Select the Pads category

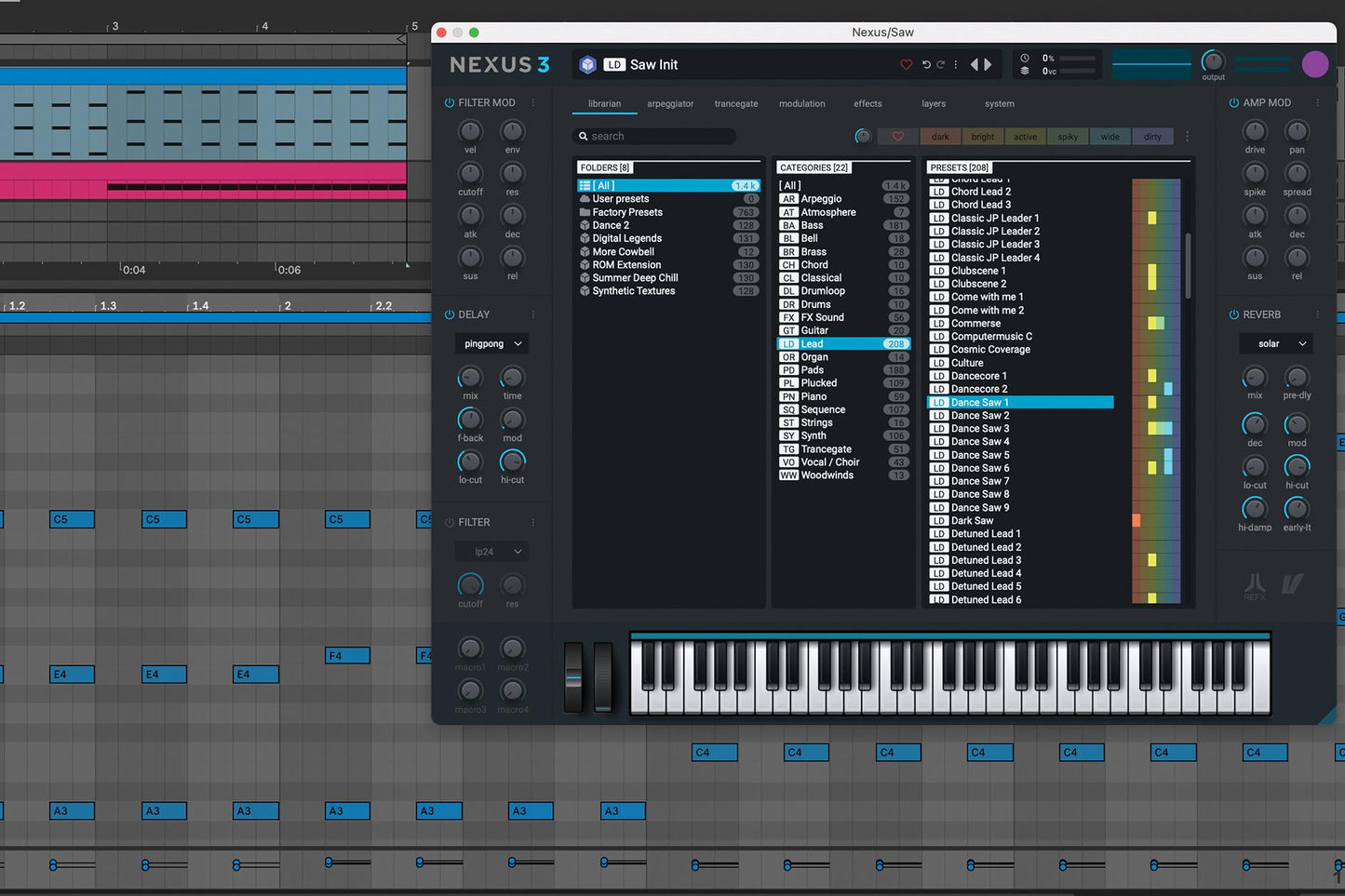(x=843, y=370)
